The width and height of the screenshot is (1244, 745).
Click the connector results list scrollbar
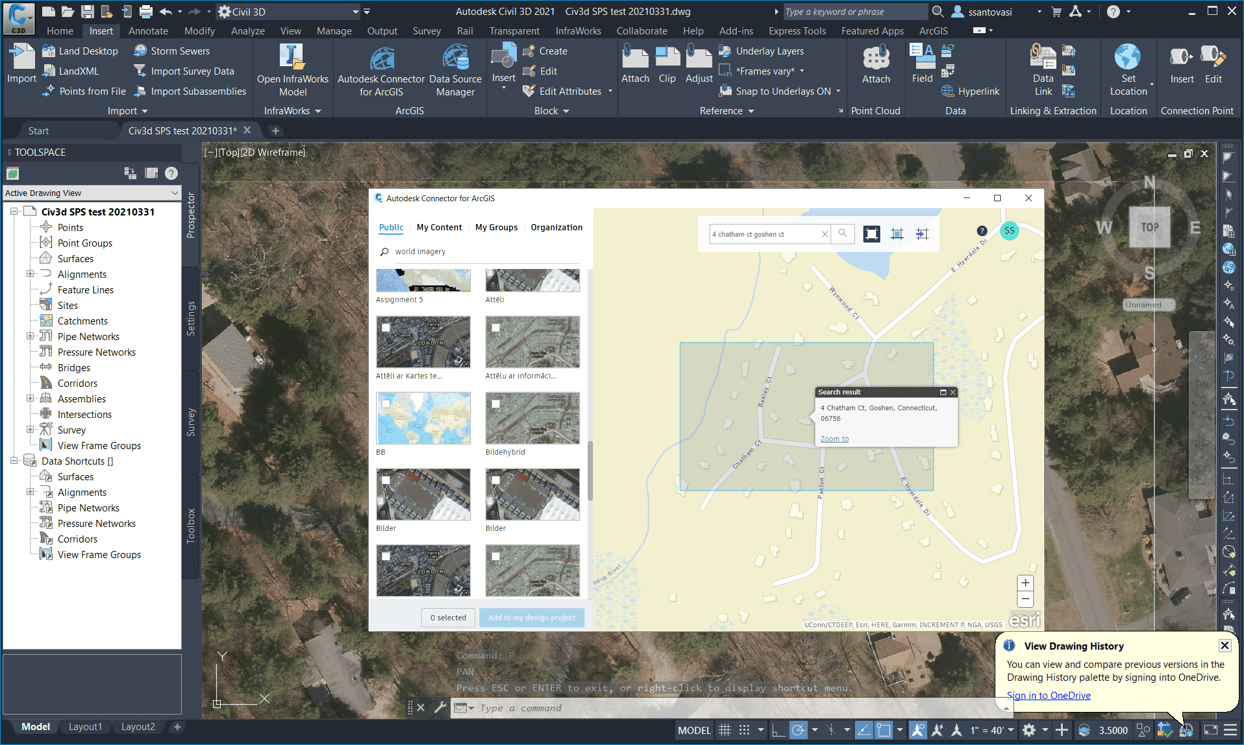[590, 470]
